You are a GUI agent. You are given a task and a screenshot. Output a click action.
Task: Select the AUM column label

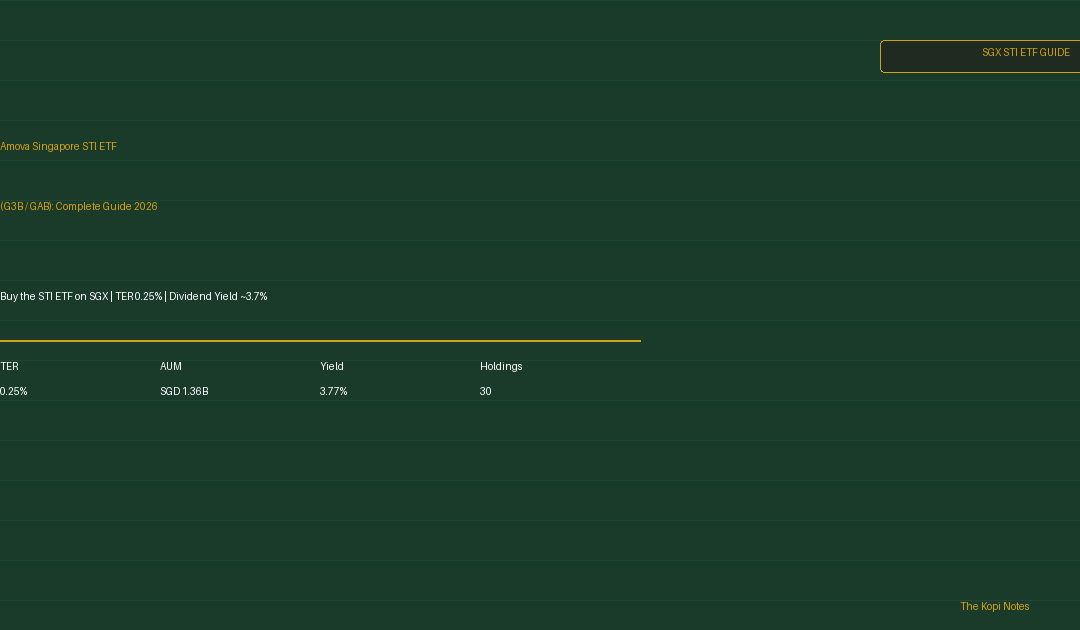171,366
